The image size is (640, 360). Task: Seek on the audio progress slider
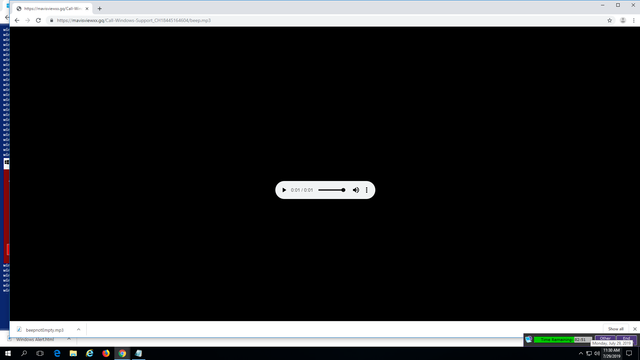[331, 190]
